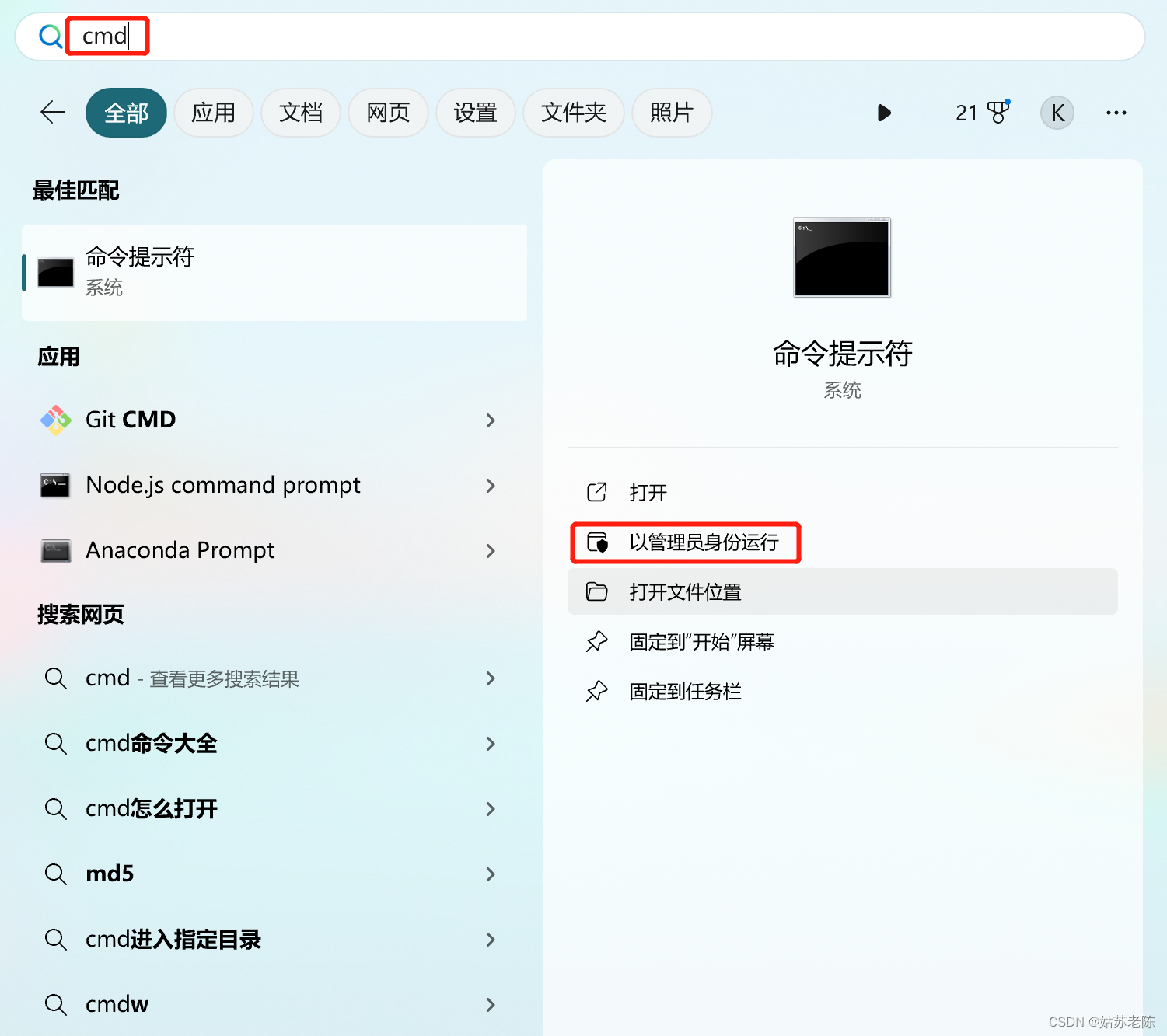Show more filters with the play arrow
Image resolution: width=1167 pixels, height=1036 pixels.
click(x=884, y=113)
